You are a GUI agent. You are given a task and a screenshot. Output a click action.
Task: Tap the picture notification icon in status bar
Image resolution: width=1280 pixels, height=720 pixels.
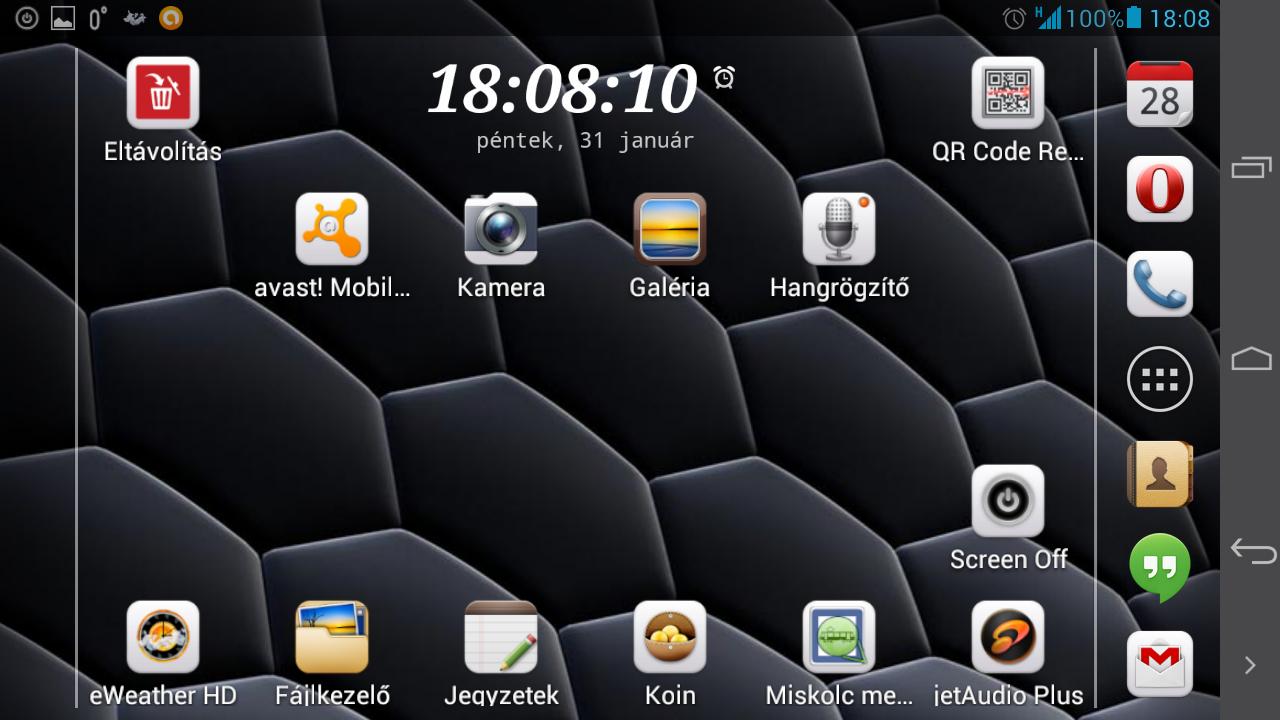[62, 18]
